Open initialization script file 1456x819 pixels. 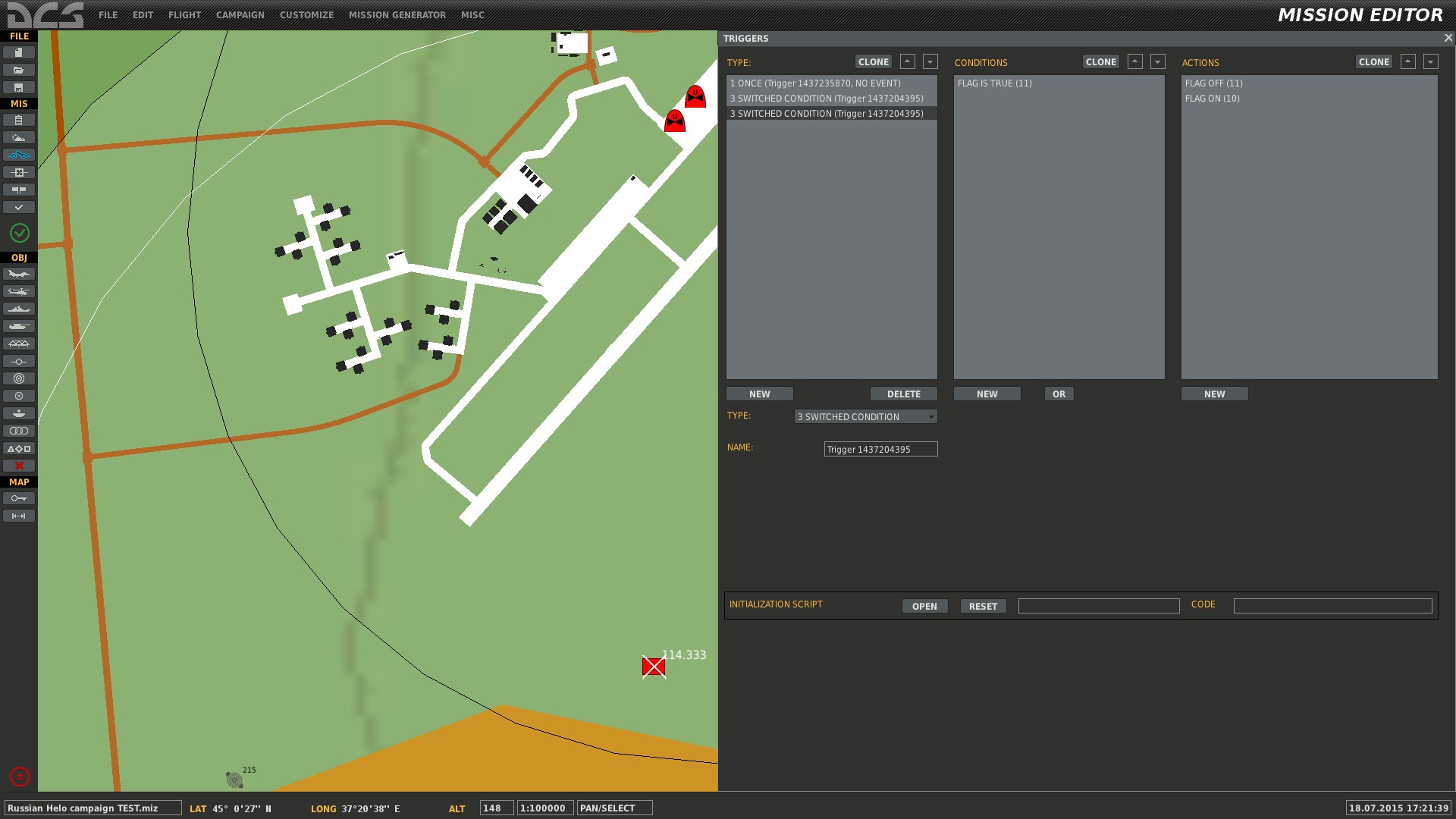925,607
